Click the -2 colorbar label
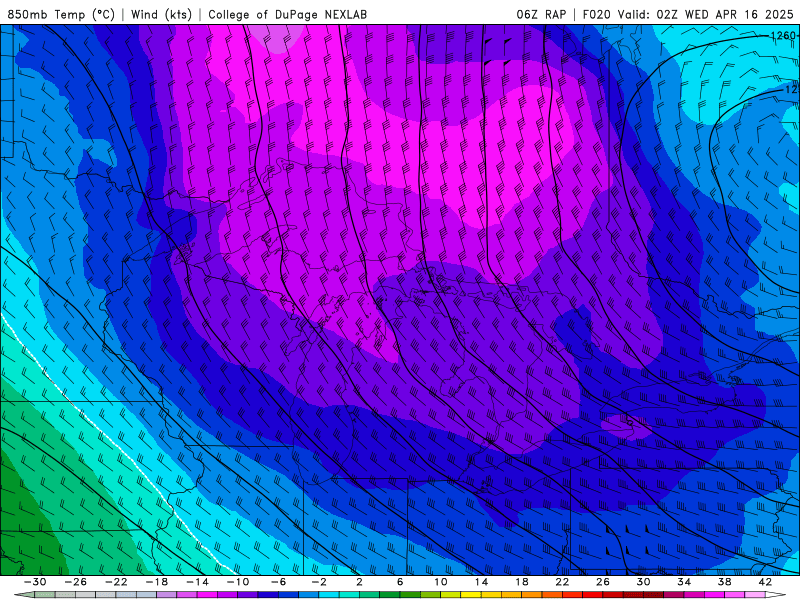 pyautogui.click(x=319, y=582)
